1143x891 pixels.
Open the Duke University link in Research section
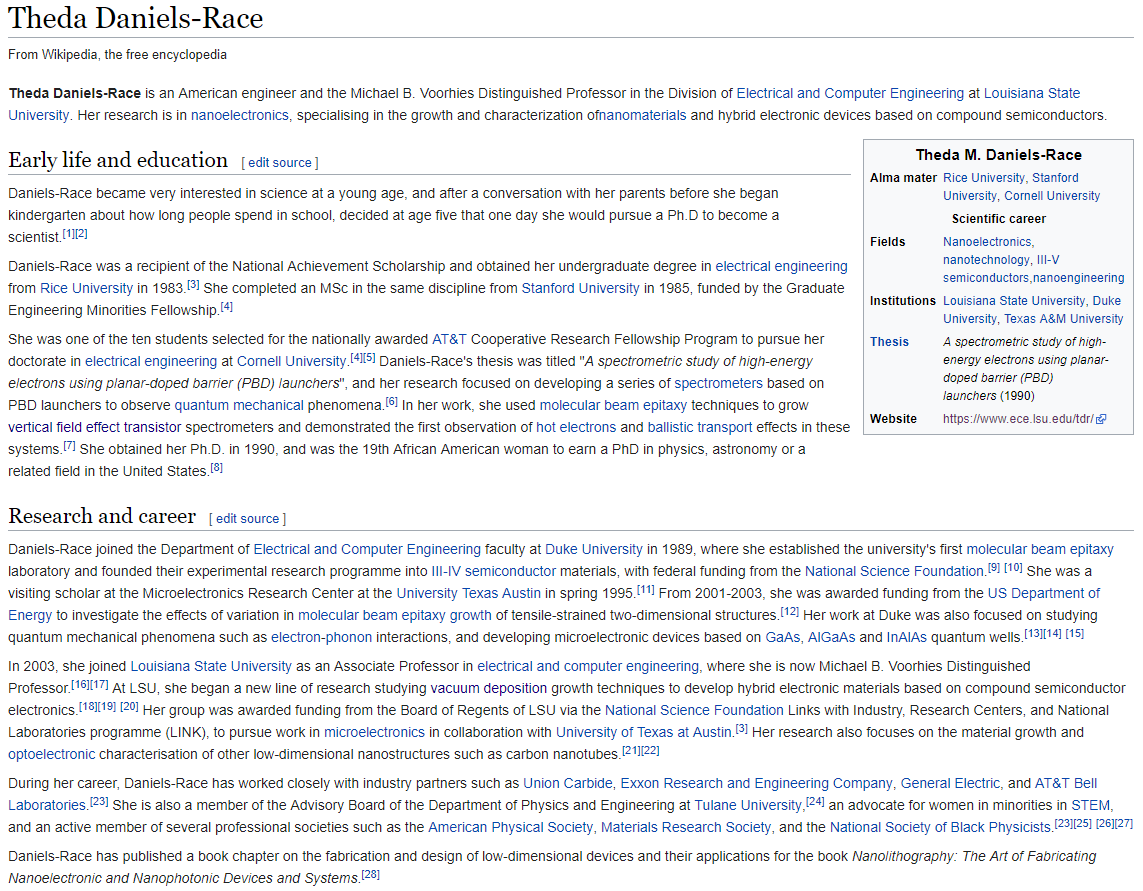[x=593, y=549]
